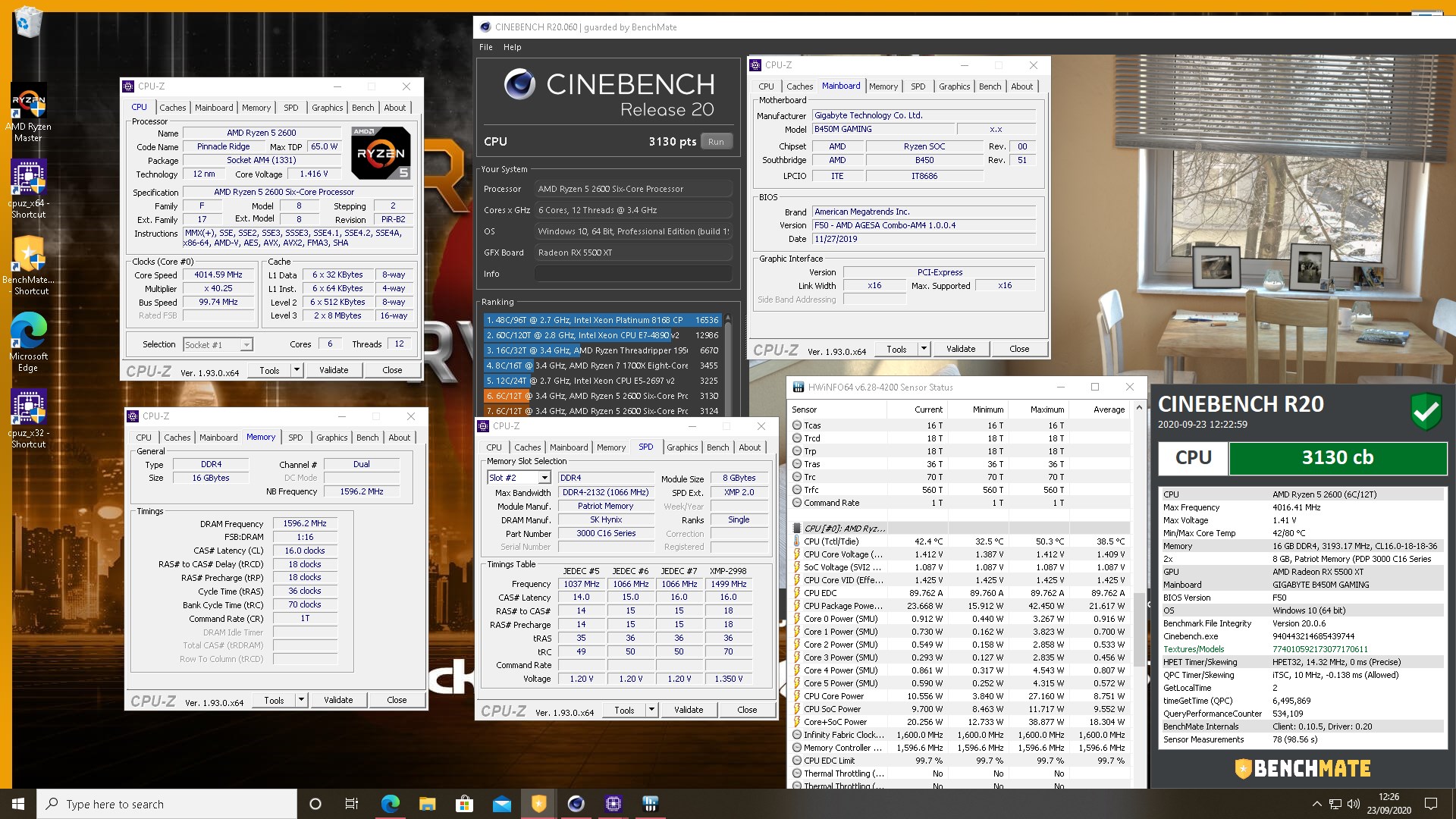Select ranking row with score 3124
The image size is (1456, 819).
tap(603, 411)
